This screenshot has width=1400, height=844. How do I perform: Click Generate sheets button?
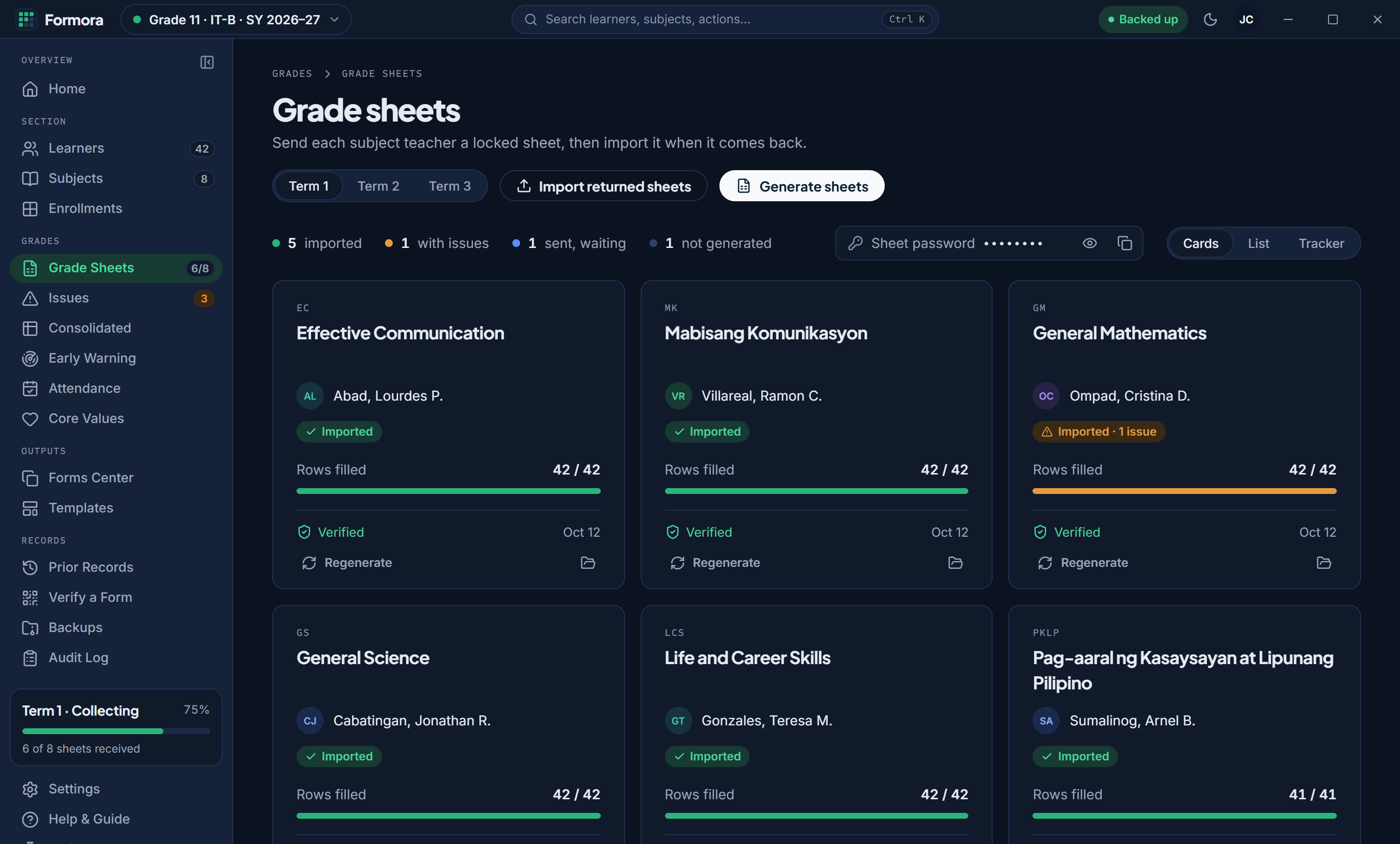pos(802,186)
